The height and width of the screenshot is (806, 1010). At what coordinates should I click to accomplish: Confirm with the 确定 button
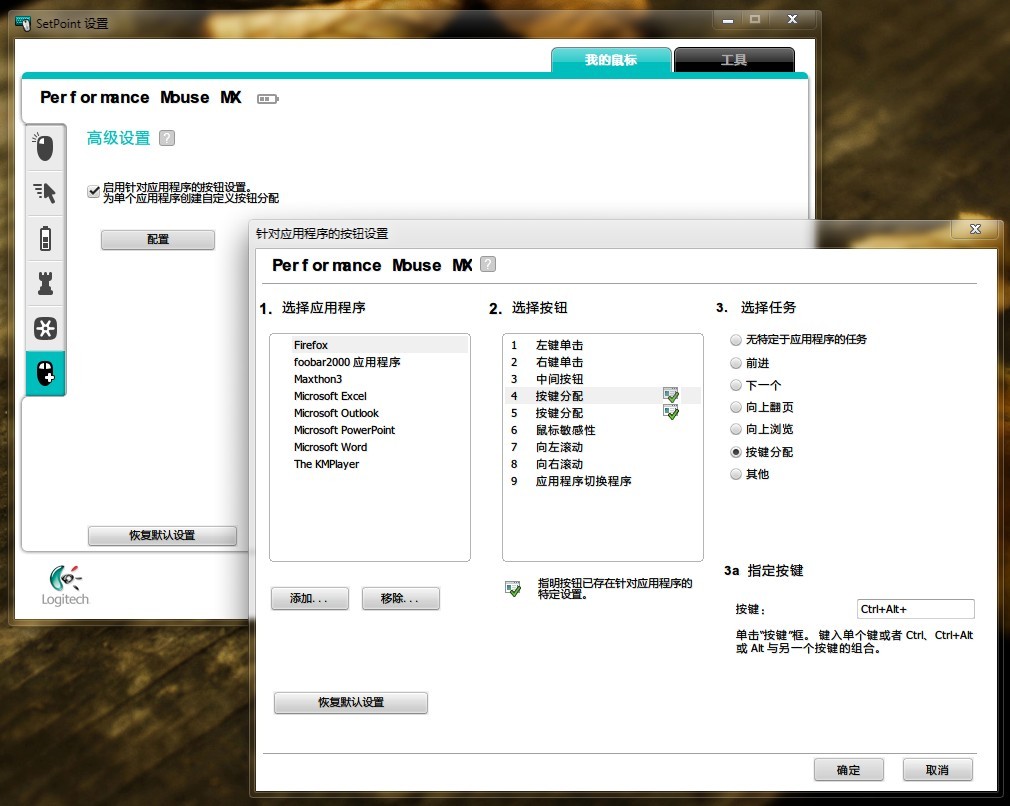[848, 770]
